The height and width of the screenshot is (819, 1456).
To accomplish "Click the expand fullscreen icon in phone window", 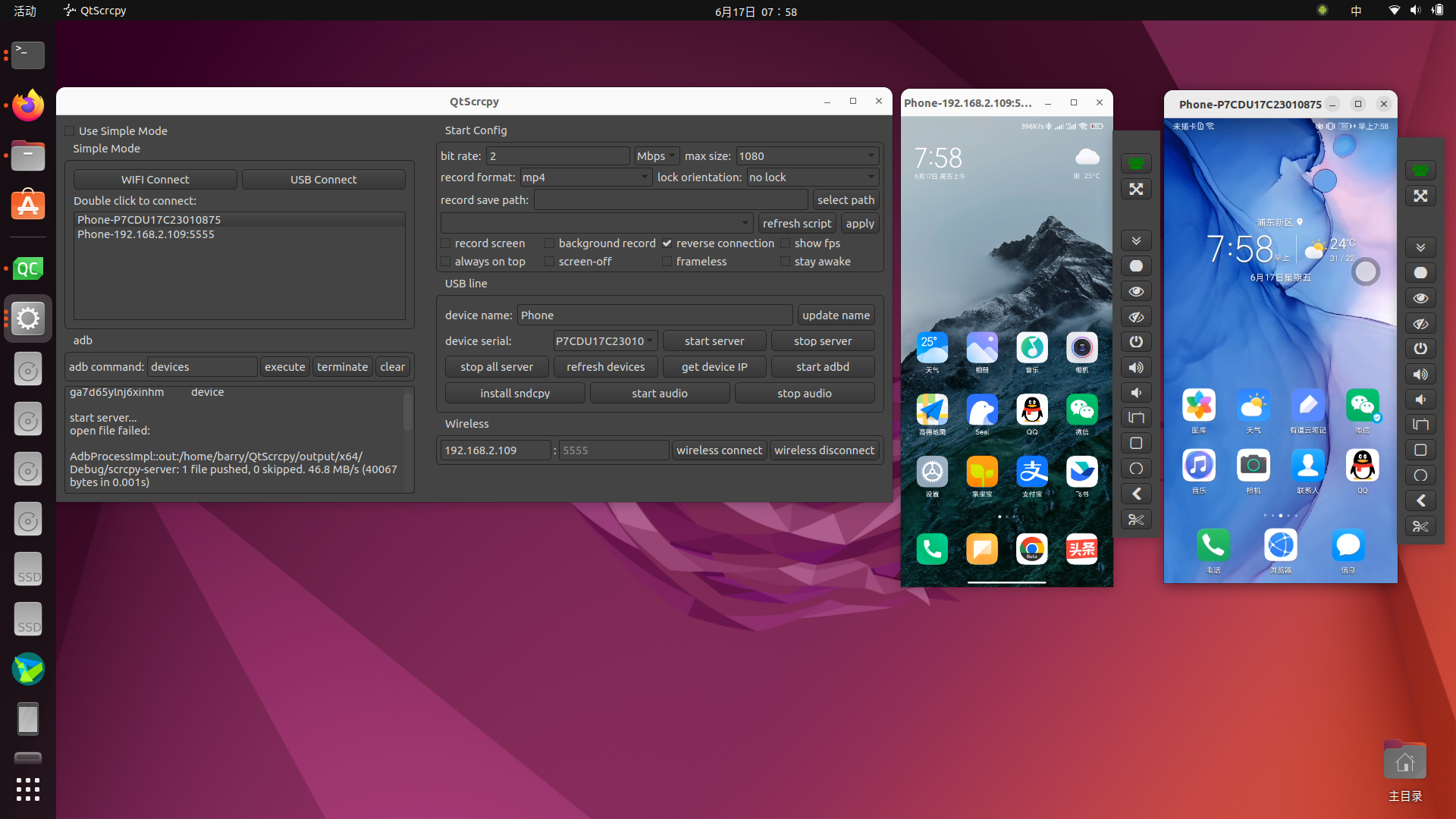I will coord(1135,189).
